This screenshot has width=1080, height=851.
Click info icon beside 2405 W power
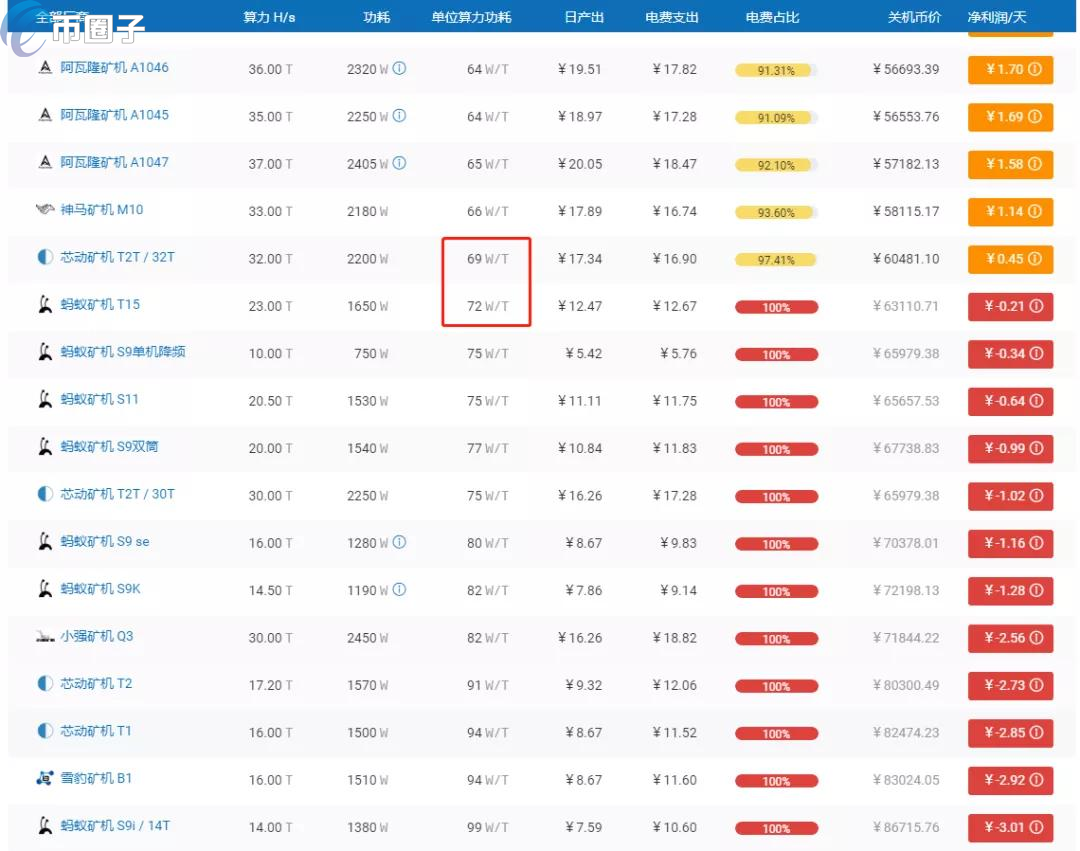point(399,163)
